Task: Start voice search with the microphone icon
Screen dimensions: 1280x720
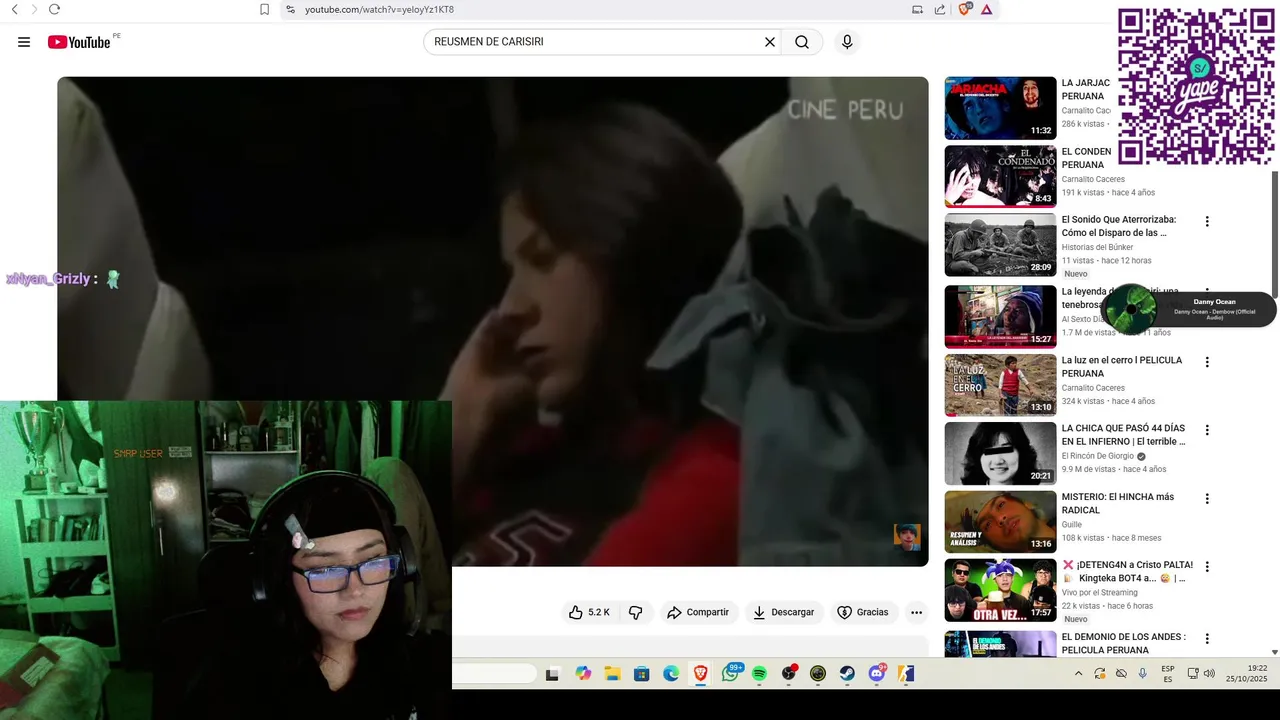Action: pos(847,42)
